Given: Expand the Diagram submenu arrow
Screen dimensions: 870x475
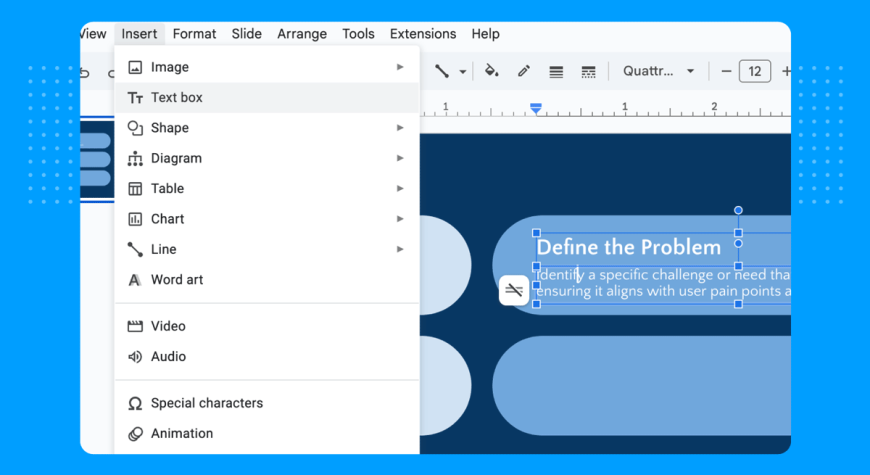Looking at the screenshot, I should [x=400, y=158].
